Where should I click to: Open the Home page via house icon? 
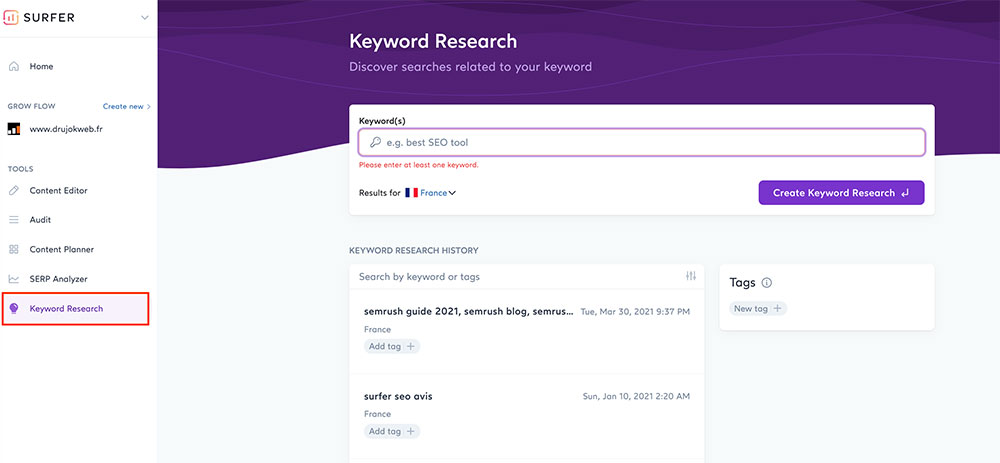(14, 66)
